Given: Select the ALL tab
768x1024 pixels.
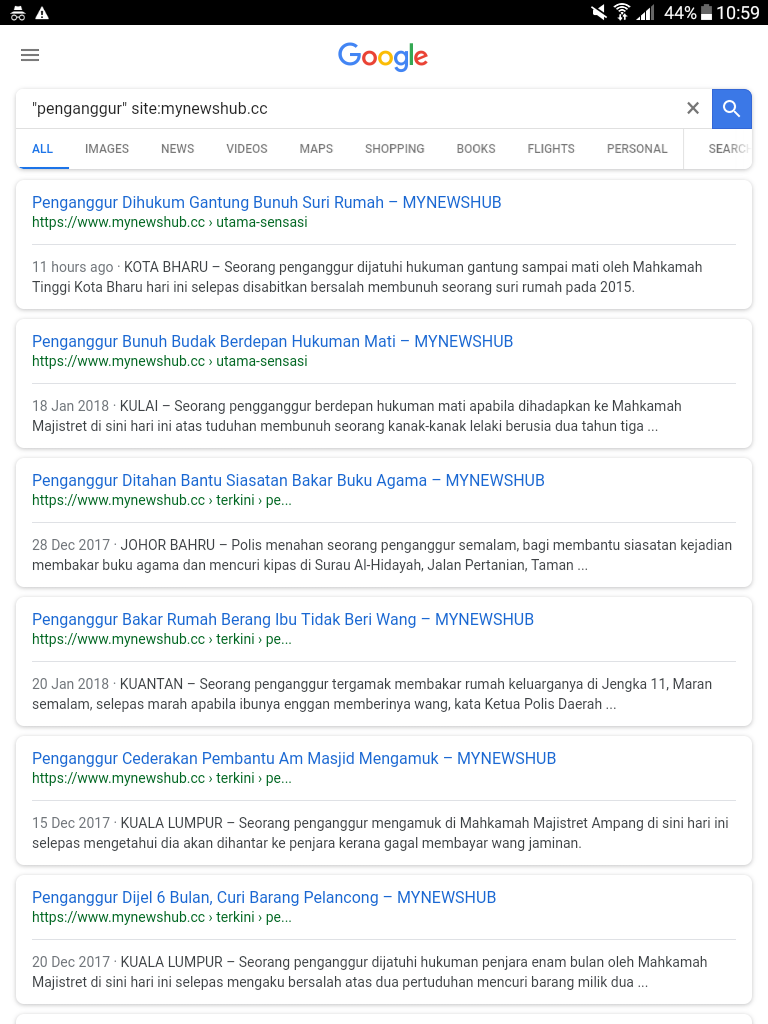Looking at the screenshot, I should [x=42, y=149].
